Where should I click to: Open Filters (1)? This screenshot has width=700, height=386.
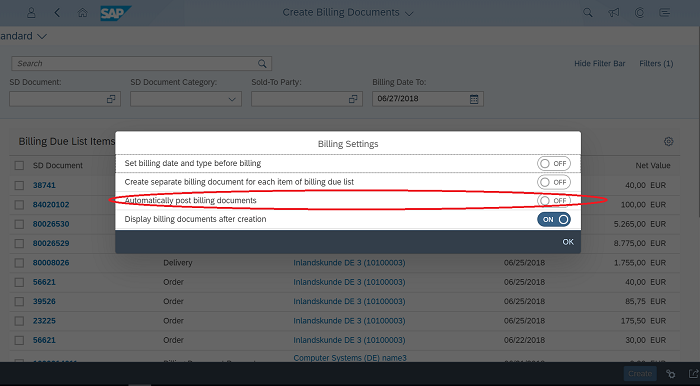[656, 64]
